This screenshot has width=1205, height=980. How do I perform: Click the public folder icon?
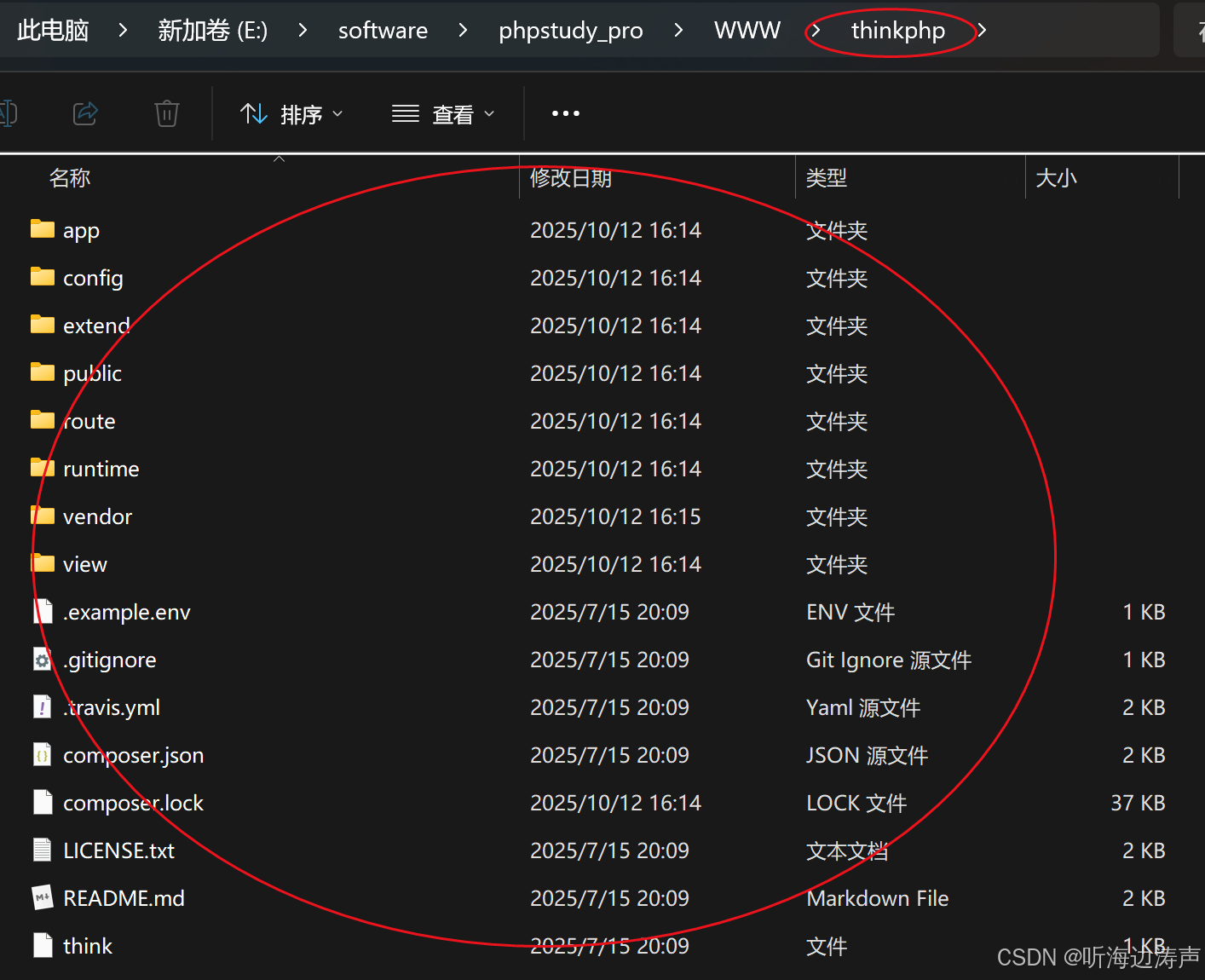click(x=43, y=372)
